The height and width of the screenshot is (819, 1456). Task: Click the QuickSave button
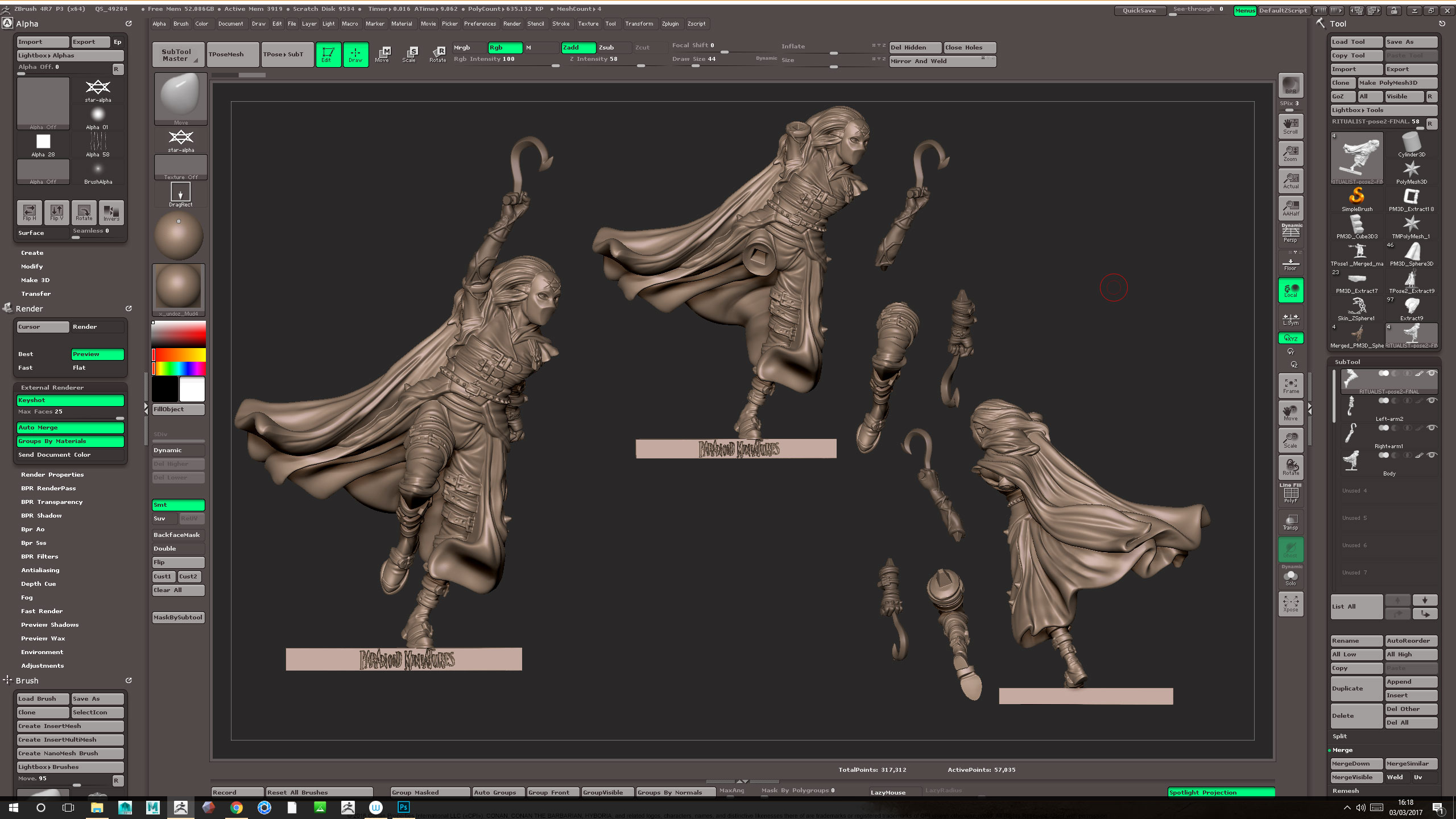1139,10
